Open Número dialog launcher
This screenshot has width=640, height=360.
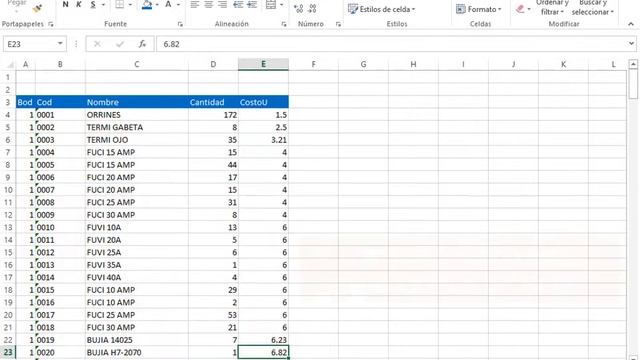(x=338, y=24)
